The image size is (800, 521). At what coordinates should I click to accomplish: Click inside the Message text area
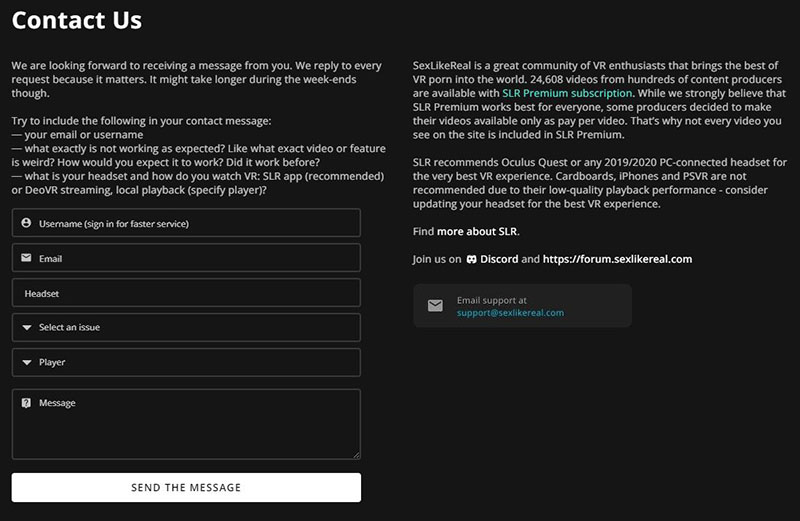[186, 424]
